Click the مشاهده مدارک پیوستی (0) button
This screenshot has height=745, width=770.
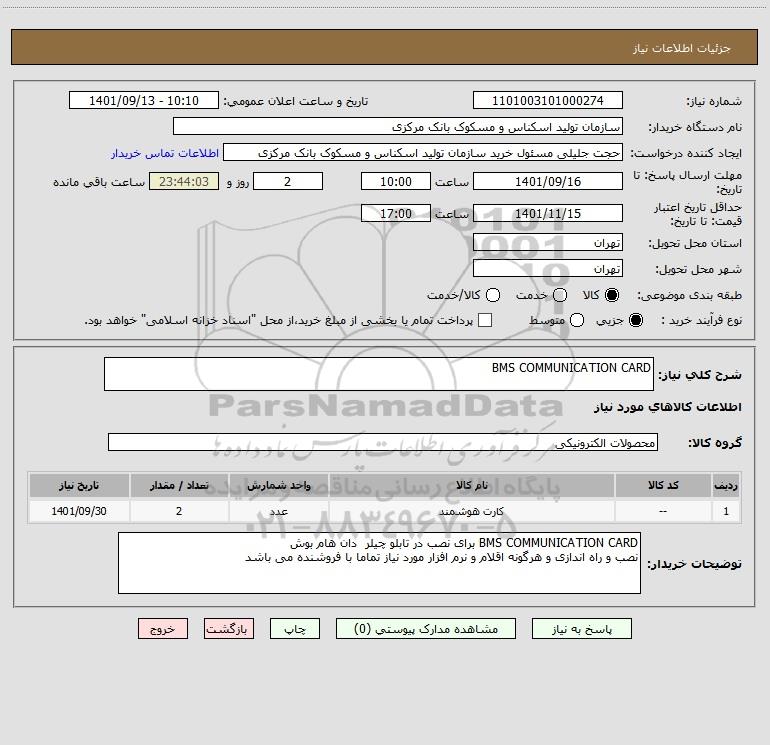[x=426, y=629]
